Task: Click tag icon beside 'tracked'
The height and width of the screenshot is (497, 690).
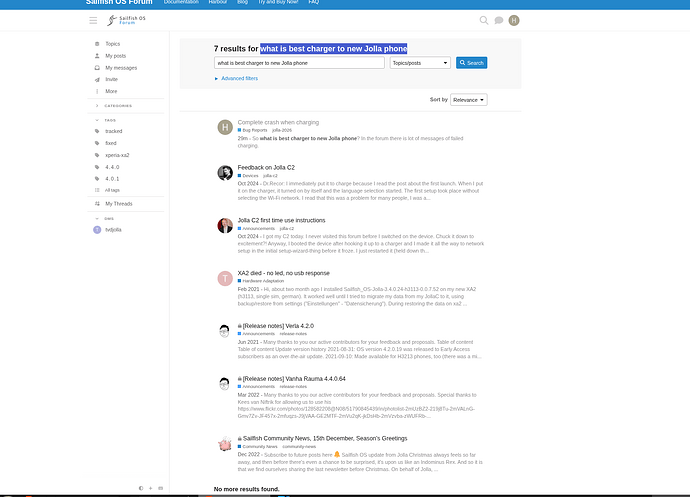Action: tap(97, 131)
